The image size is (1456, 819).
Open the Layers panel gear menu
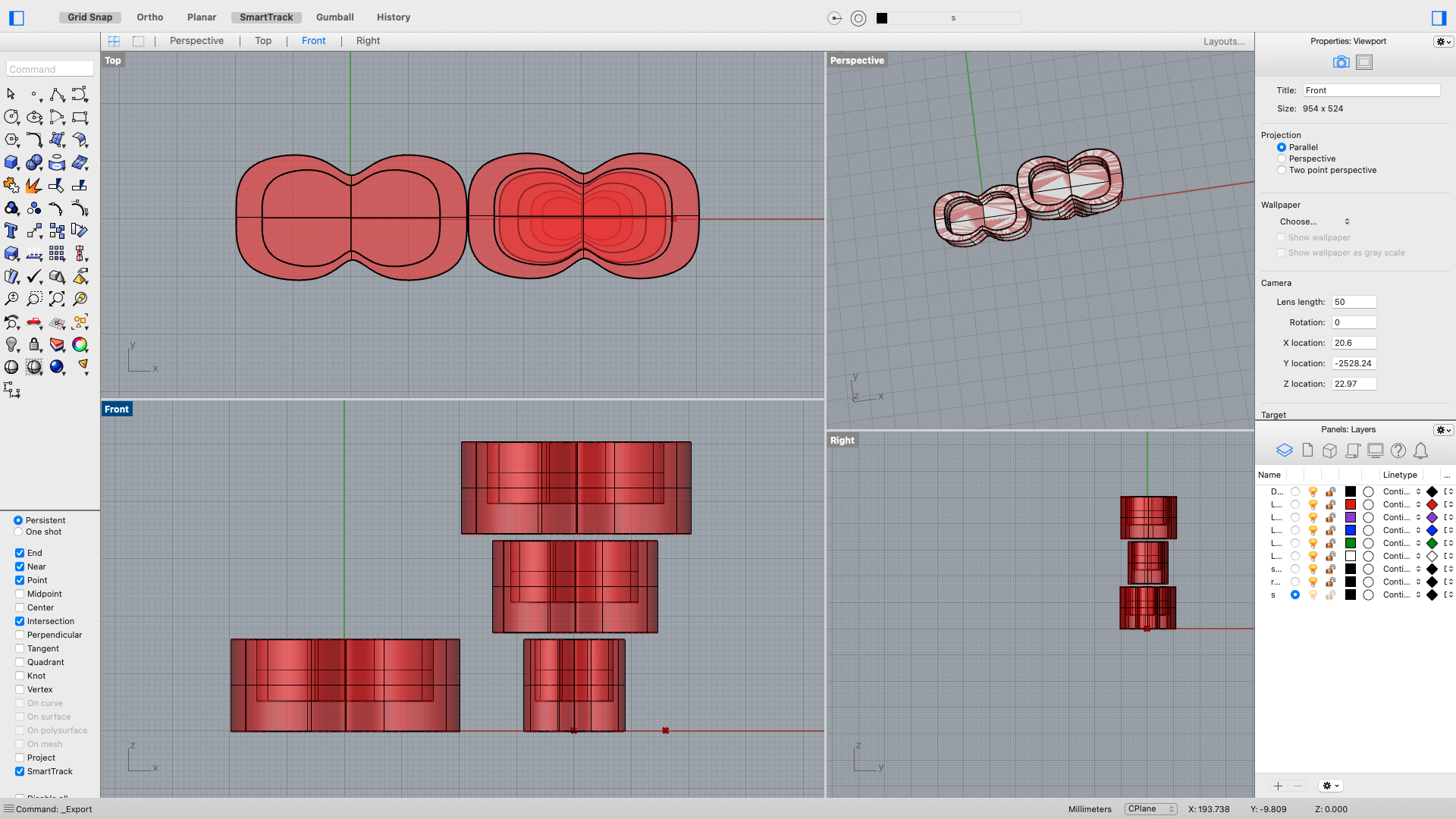pos(1442,430)
